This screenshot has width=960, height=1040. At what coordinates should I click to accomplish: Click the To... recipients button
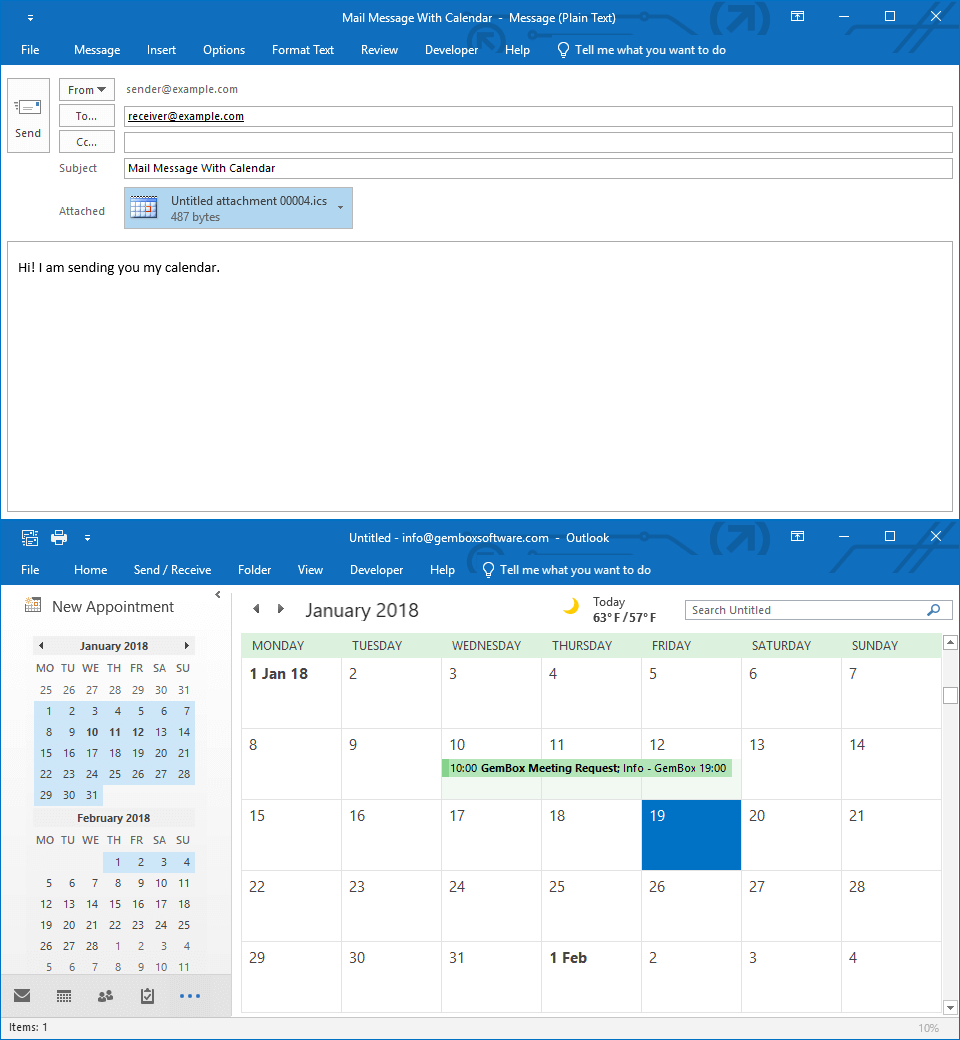point(87,116)
